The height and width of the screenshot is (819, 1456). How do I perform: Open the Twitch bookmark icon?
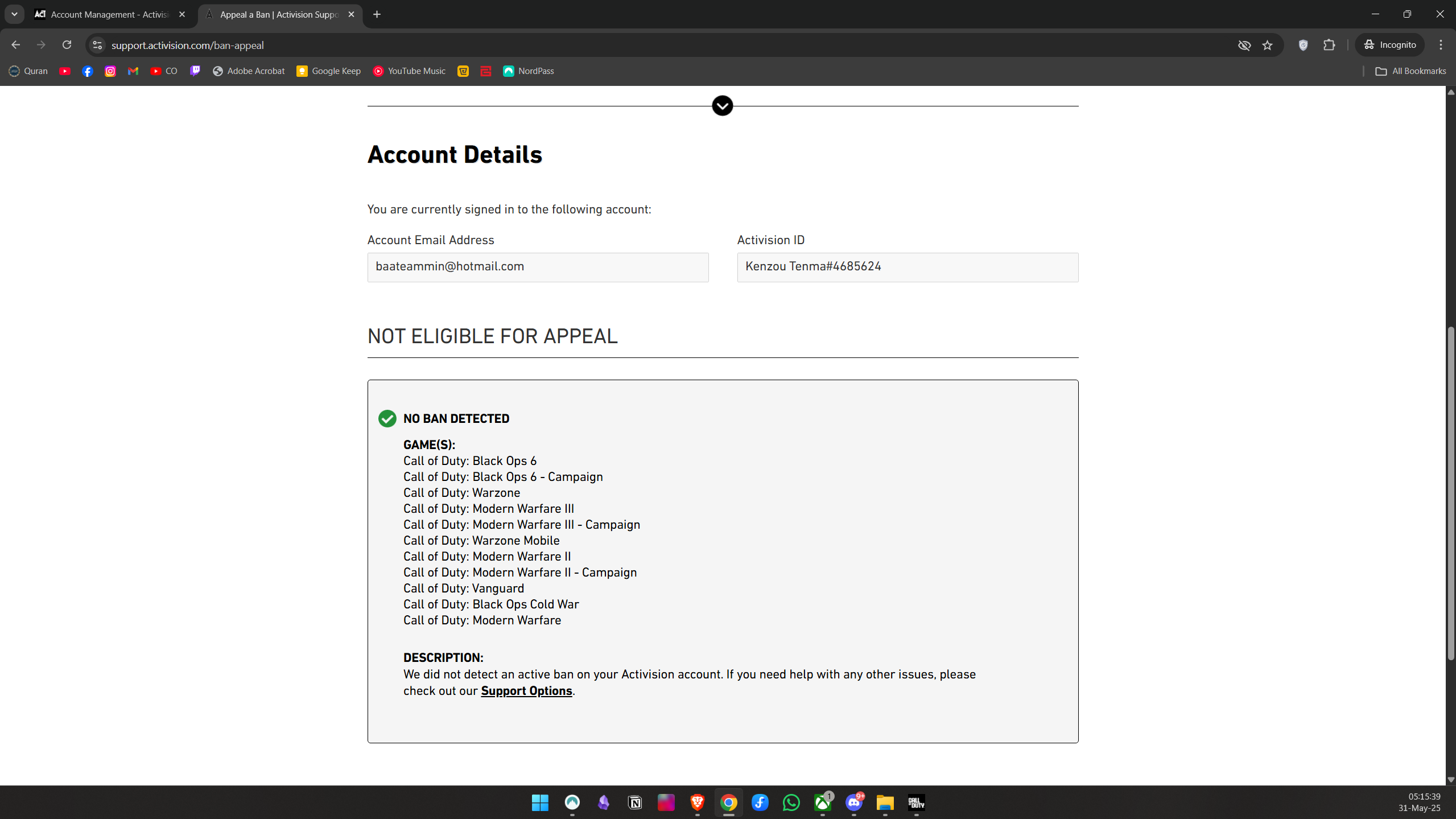tap(195, 71)
